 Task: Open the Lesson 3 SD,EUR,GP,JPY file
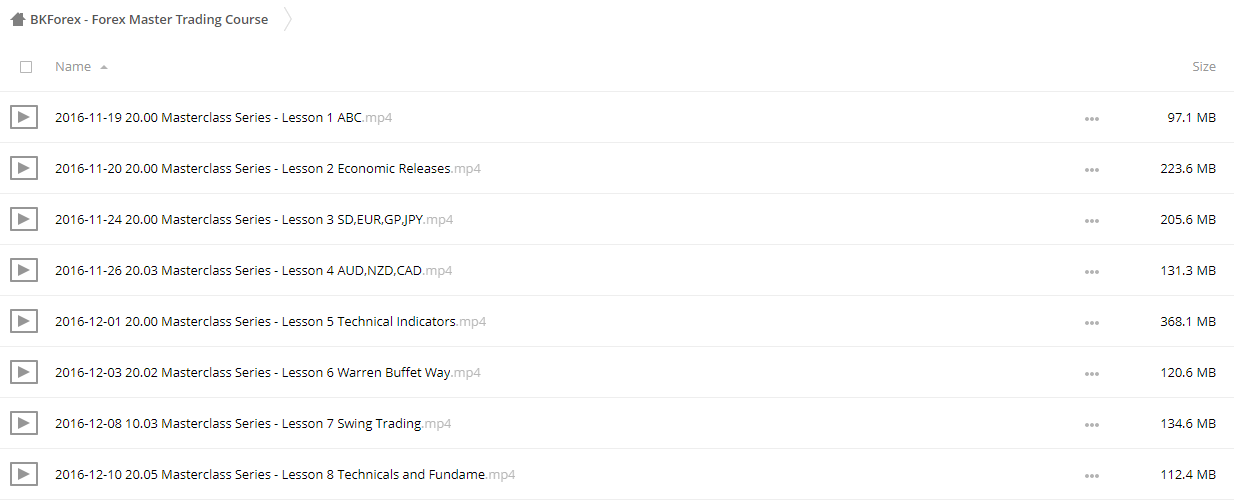coord(254,219)
